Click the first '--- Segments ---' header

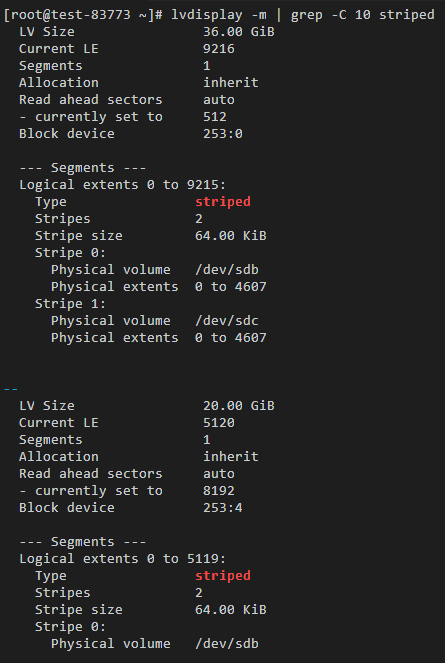(82, 168)
